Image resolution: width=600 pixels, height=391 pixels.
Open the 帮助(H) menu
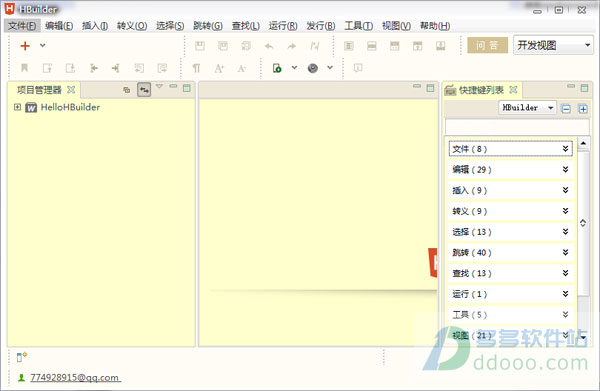(435, 26)
